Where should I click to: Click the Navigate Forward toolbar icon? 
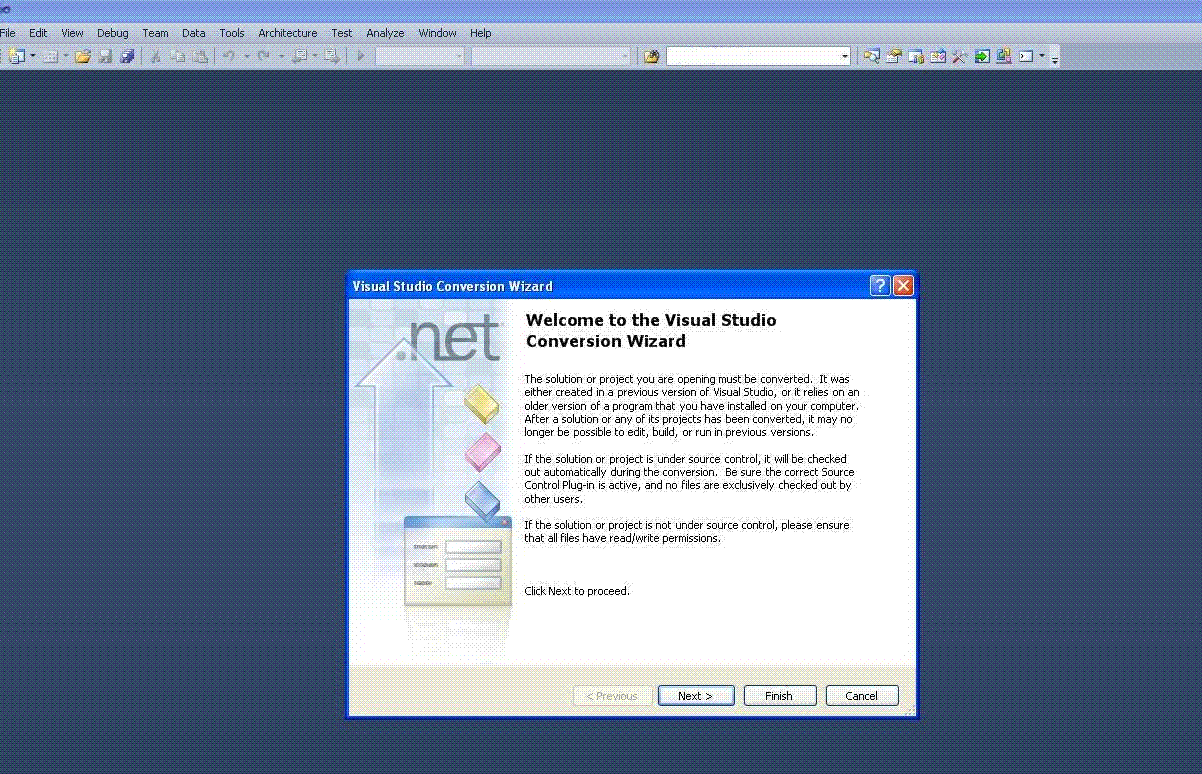[331, 56]
